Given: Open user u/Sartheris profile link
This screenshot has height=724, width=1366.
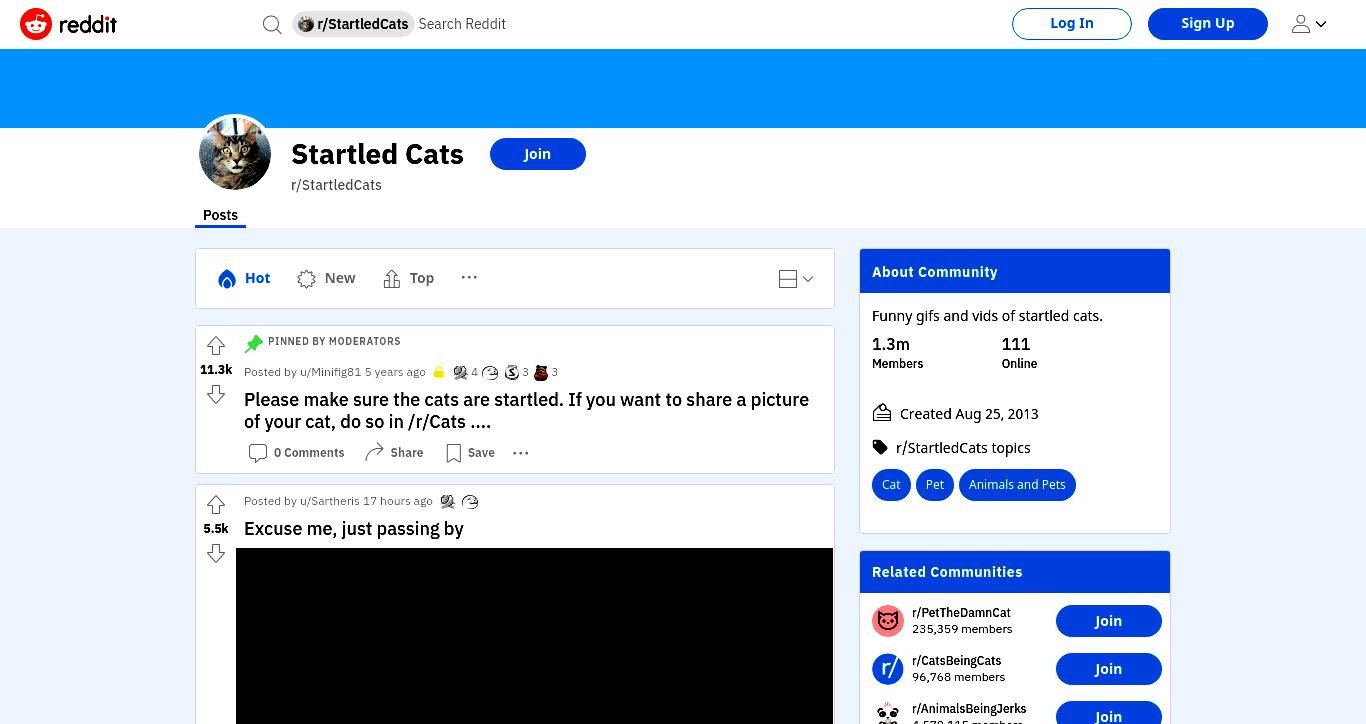Looking at the screenshot, I should (329, 501).
